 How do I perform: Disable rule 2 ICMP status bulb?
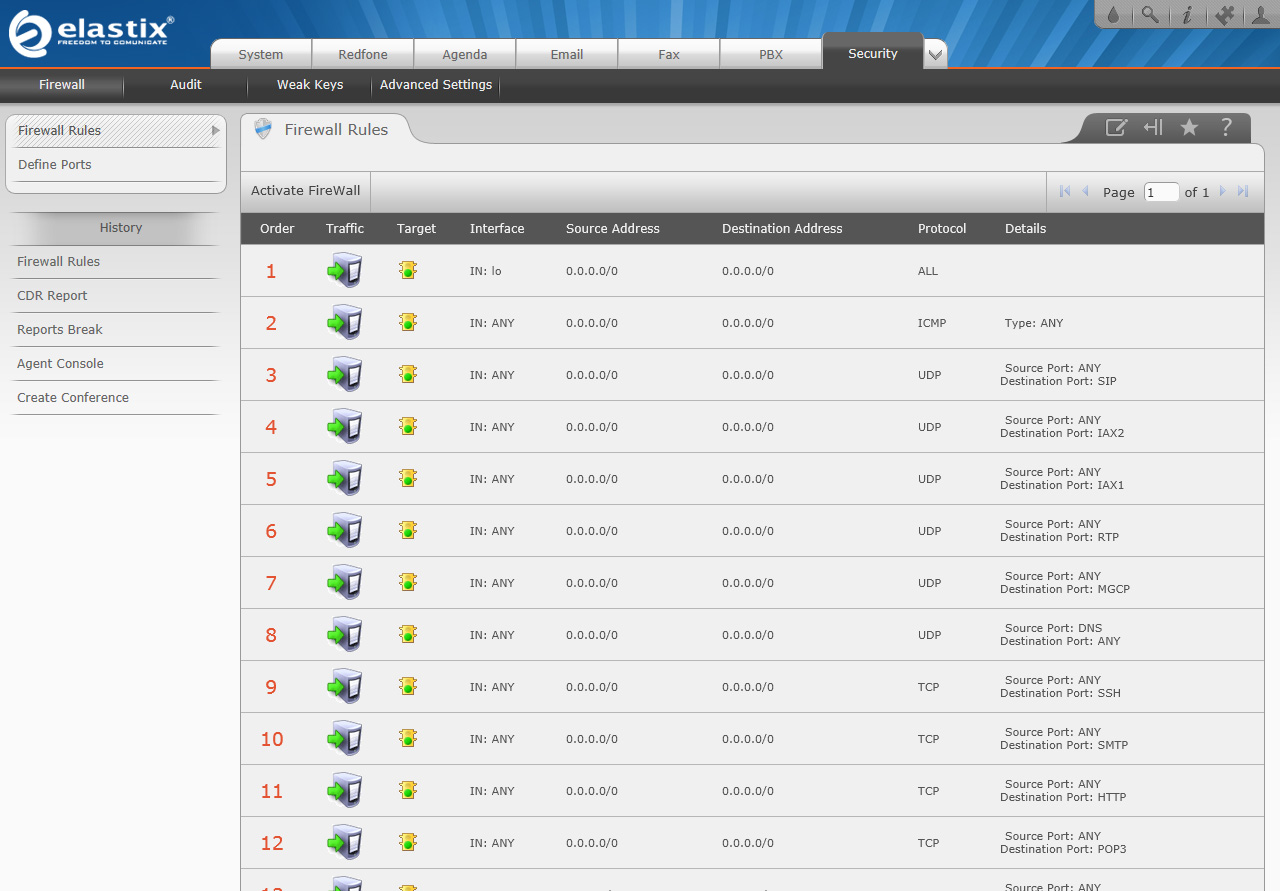(x=407, y=322)
